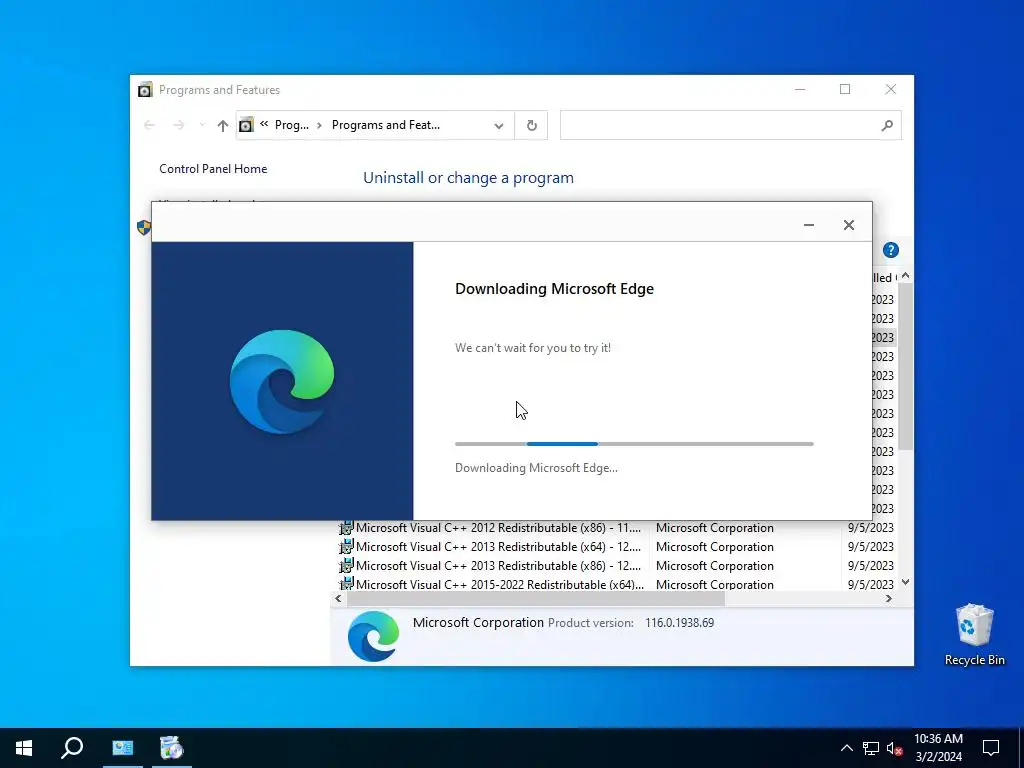Open the double-chevron breadcrumb overflow

264,124
